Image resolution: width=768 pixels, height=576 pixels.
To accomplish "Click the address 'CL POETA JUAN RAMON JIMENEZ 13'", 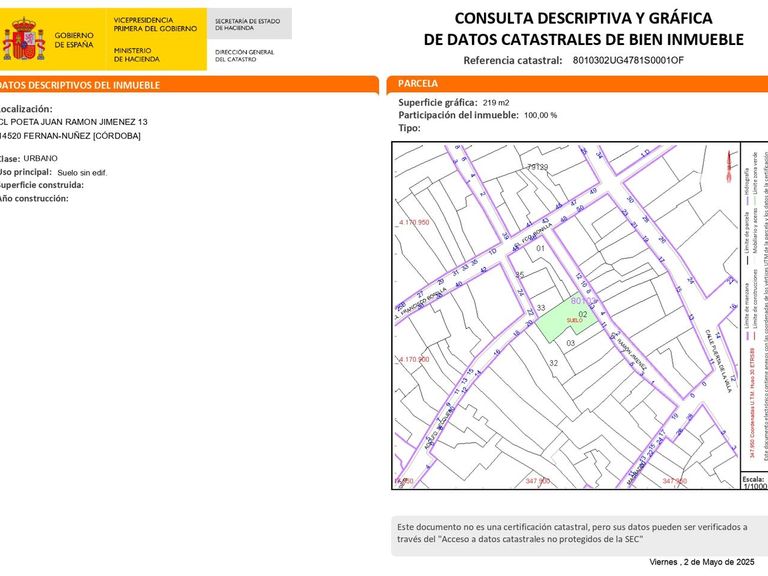I will coord(72,121).
